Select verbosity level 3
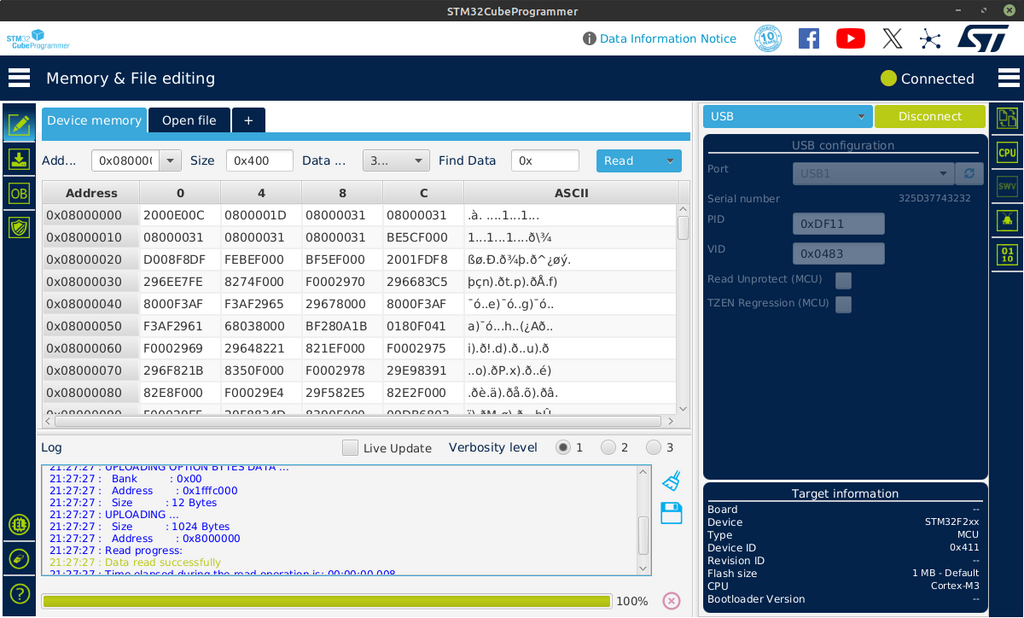 tap(653, 447)
